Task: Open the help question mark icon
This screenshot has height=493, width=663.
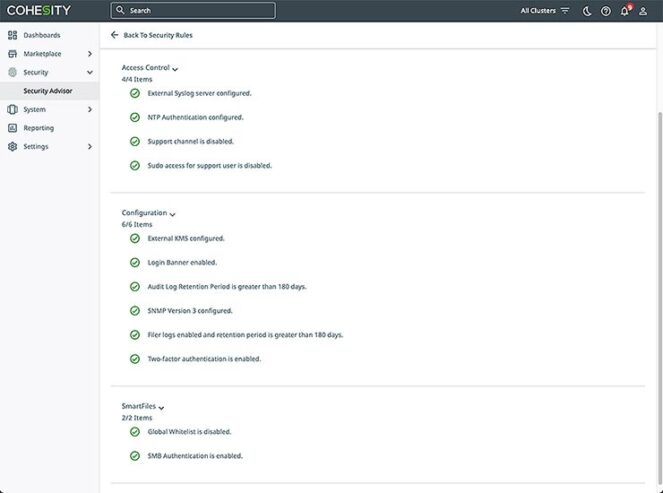Action: [606, 11]
